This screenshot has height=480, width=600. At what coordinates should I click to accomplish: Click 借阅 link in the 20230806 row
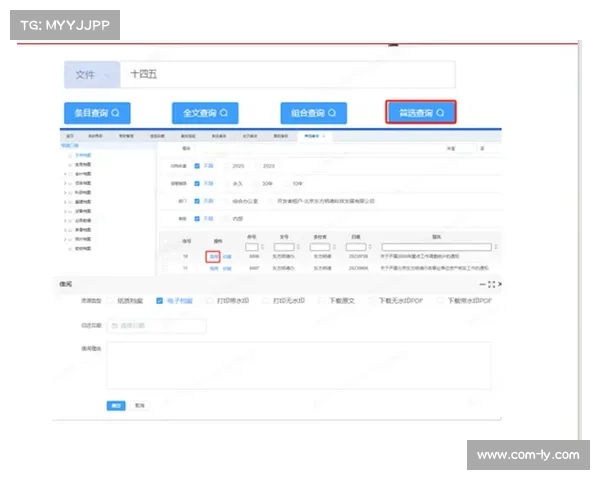[214, 269]
